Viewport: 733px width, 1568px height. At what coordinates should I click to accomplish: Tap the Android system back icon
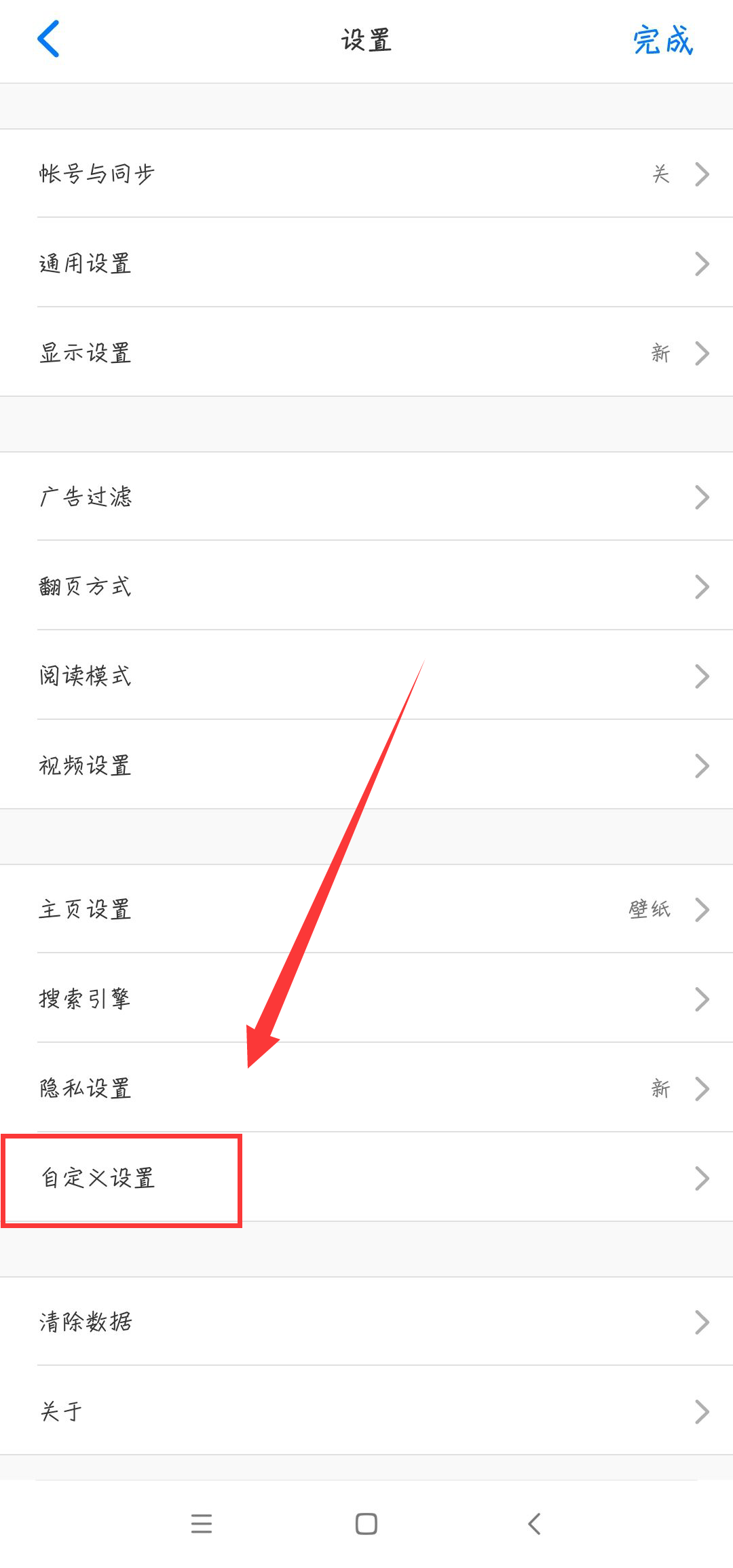pos(534,1523)
